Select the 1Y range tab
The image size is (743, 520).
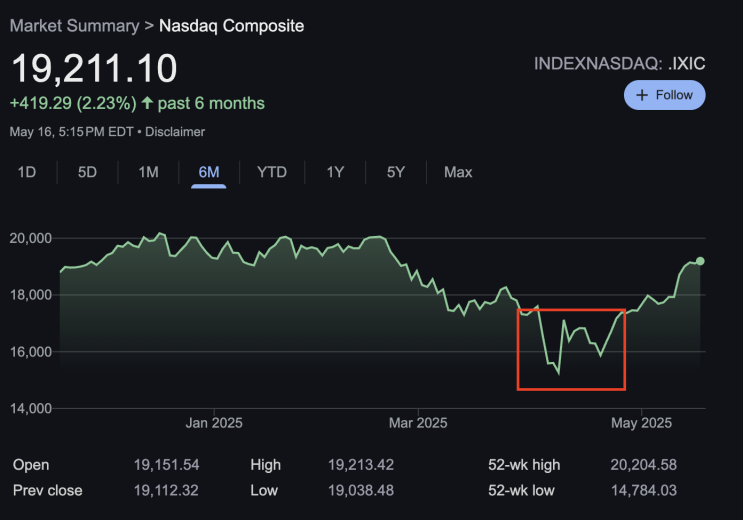(x=335, y=172)
